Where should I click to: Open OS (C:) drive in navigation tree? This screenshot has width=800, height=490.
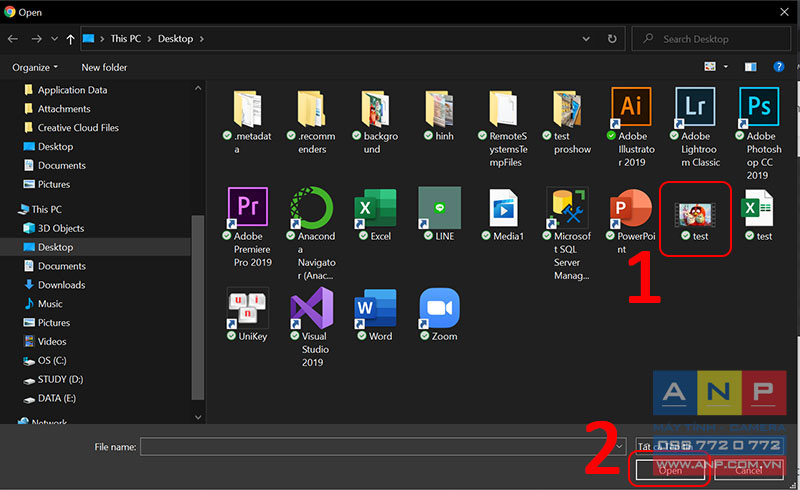point(45,360)
